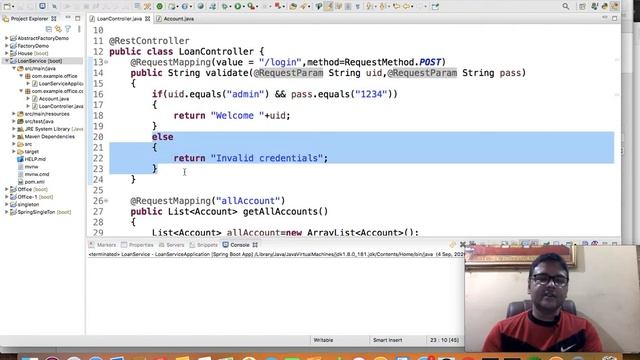Expand JRE System Library node
This screenshot has height=360, width=640.
click(14, 129)
